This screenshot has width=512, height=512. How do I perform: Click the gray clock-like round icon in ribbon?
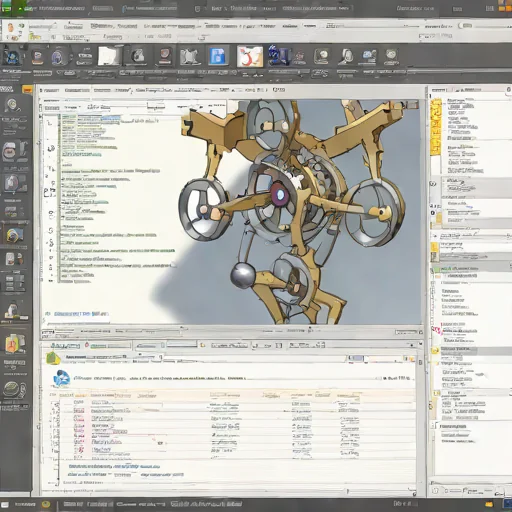pos(322,56)
